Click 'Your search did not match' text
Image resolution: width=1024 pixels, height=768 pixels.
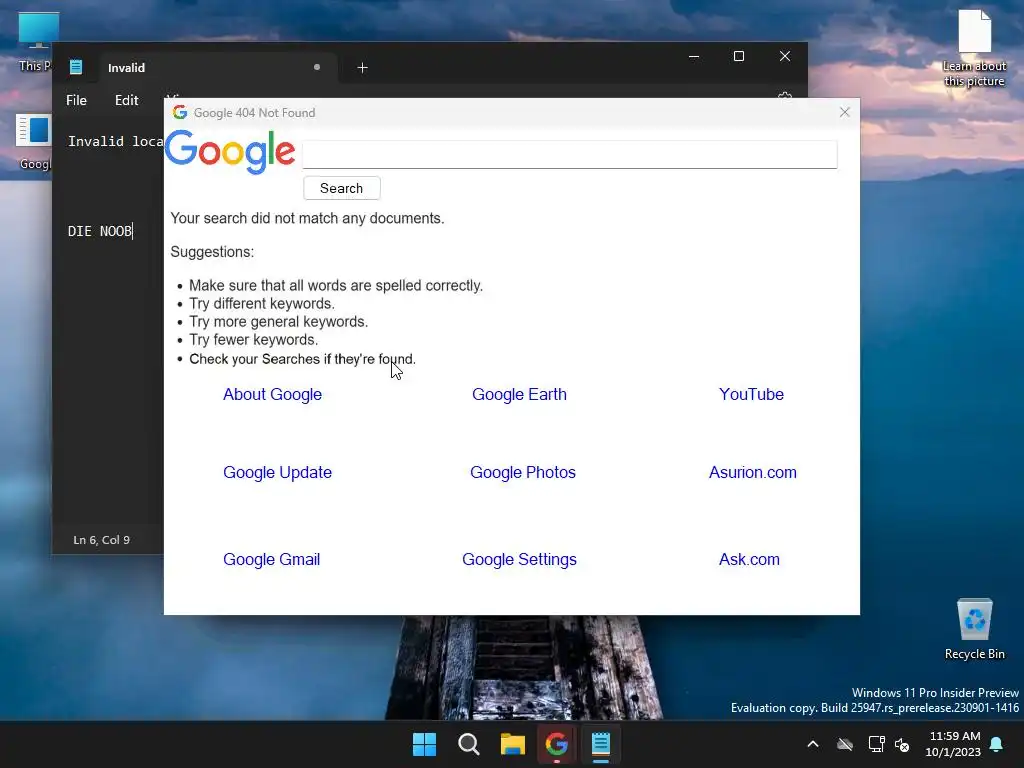[307, 218]
